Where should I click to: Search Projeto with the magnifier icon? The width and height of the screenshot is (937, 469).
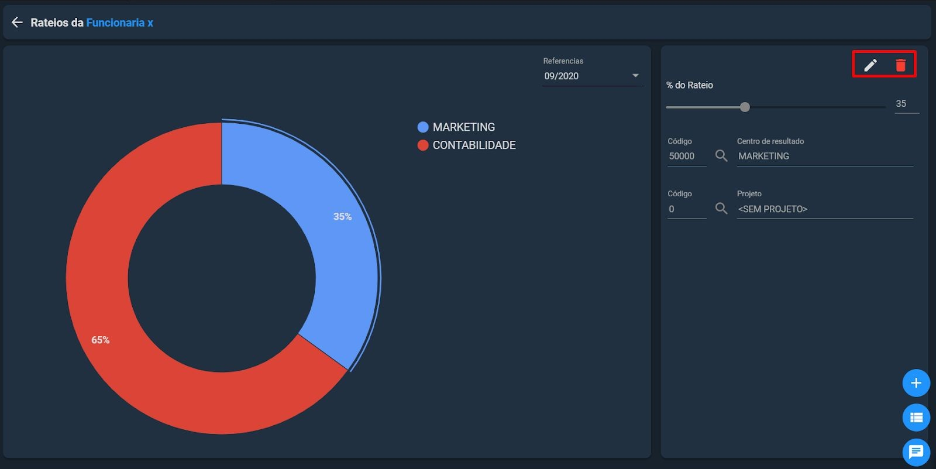tap(721, 209)
